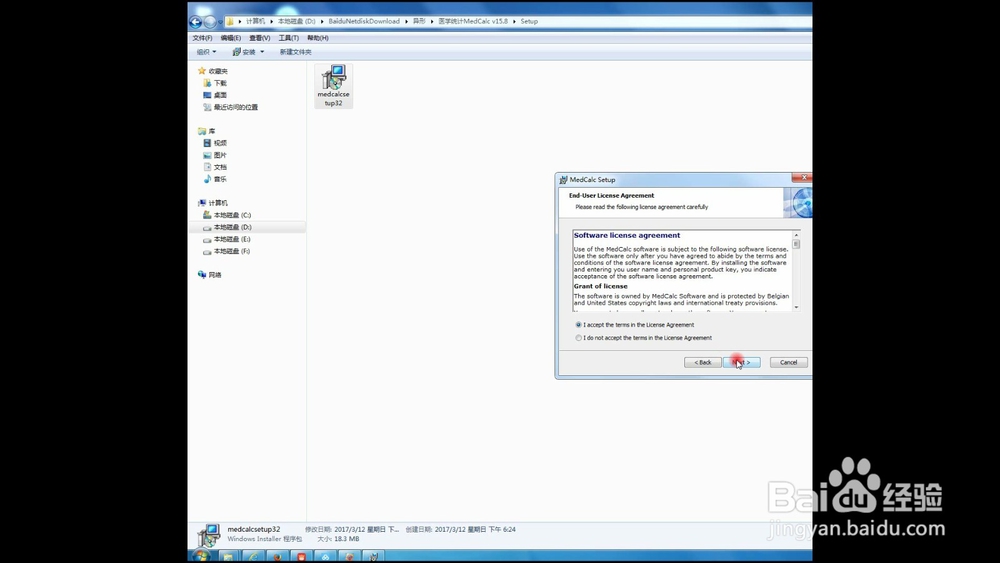Click scroll-down arrow of license text
The image size is (1000, 563).
(797, 307)
